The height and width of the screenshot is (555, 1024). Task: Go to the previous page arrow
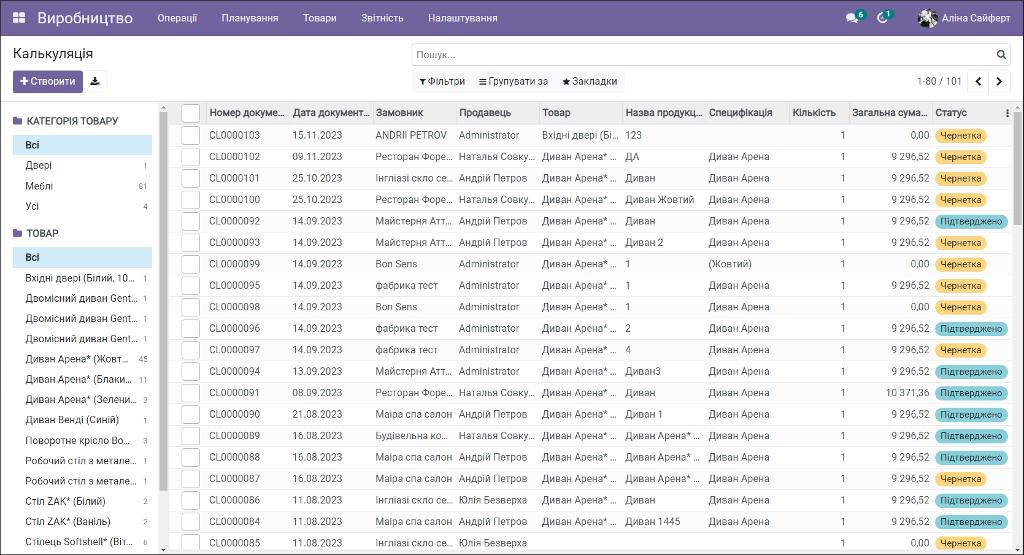[978, 82]
